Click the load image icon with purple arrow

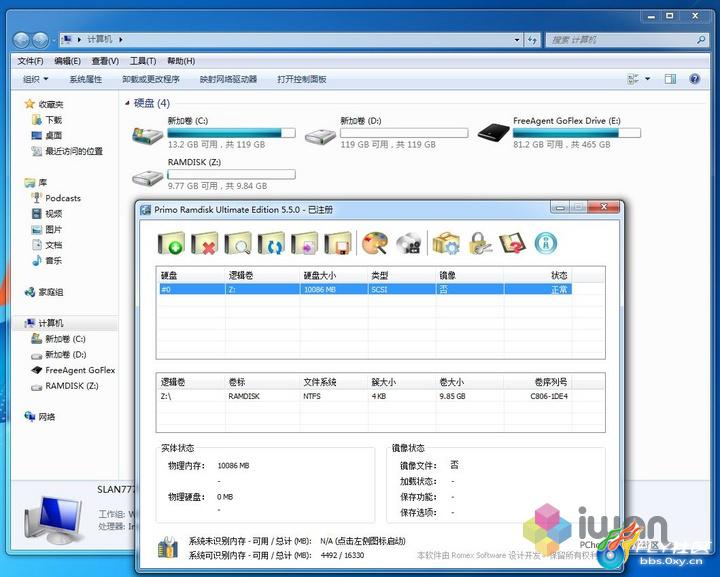click(x=304, y=243)
